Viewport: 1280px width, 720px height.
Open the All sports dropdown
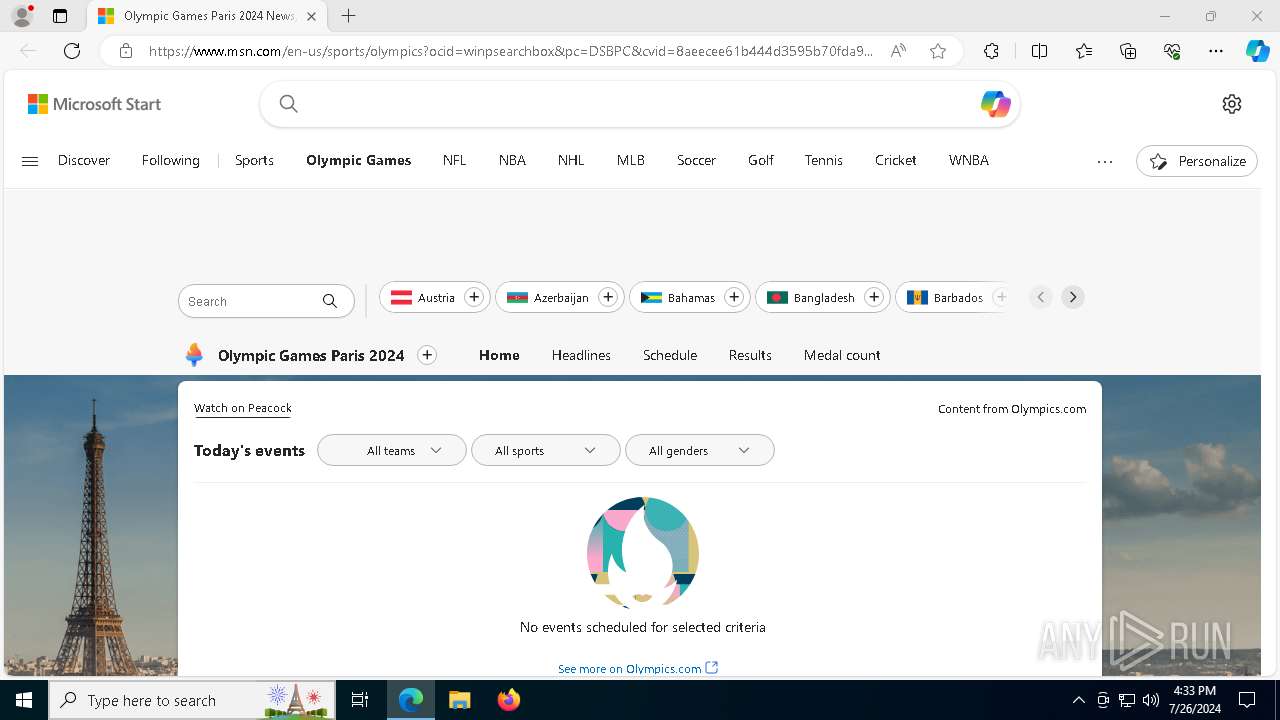pos(546,450)
